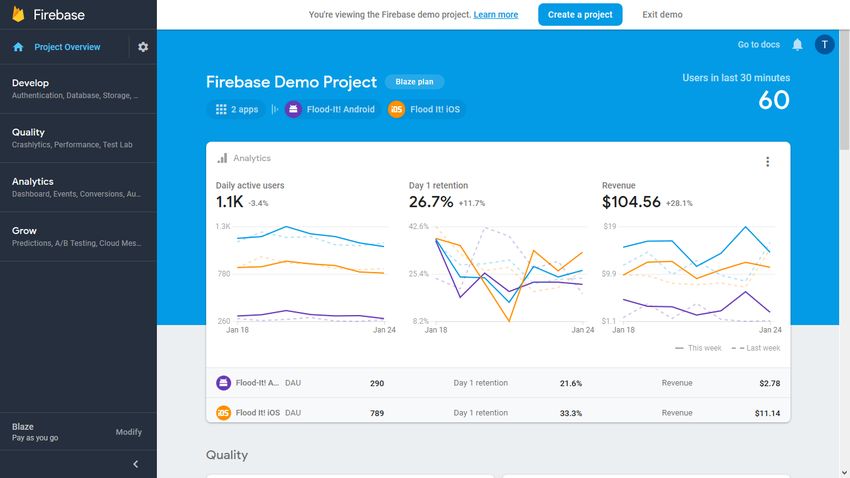Click the Firebase flame logo

[18, 14]
